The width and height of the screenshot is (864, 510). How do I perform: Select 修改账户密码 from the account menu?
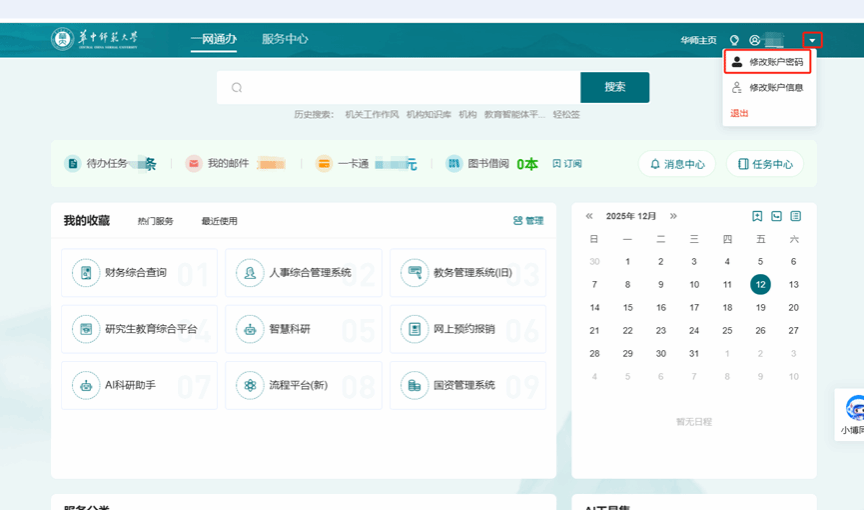click(767, 62)
